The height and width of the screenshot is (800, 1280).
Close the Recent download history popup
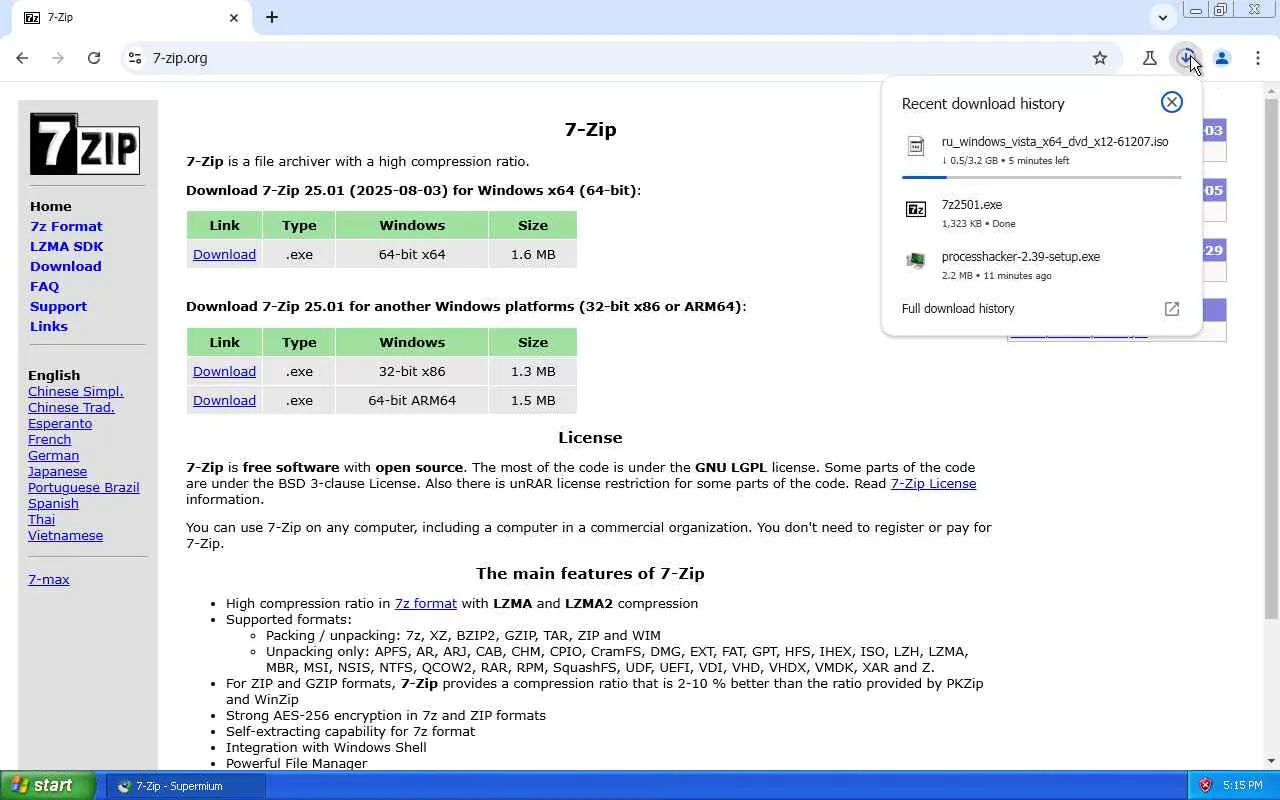(1172, 102)
